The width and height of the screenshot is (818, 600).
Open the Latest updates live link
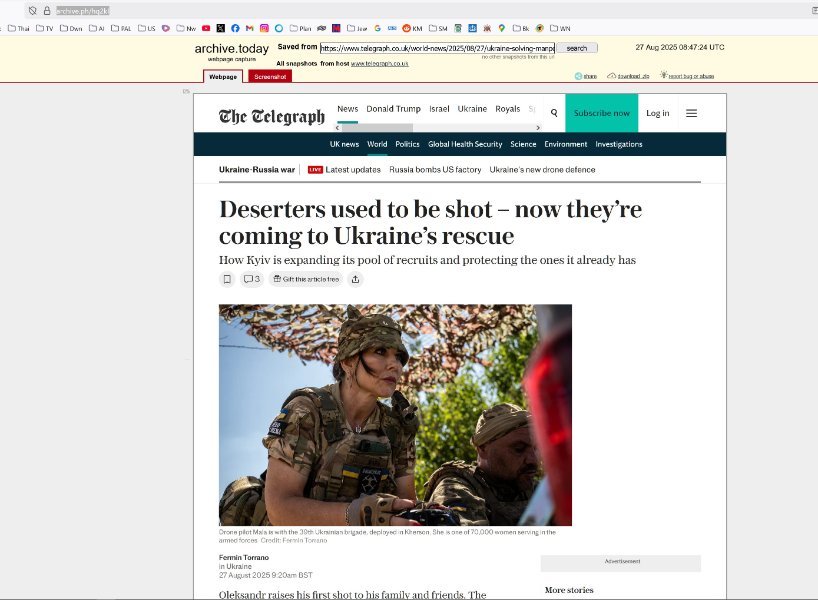click(345, 170)
